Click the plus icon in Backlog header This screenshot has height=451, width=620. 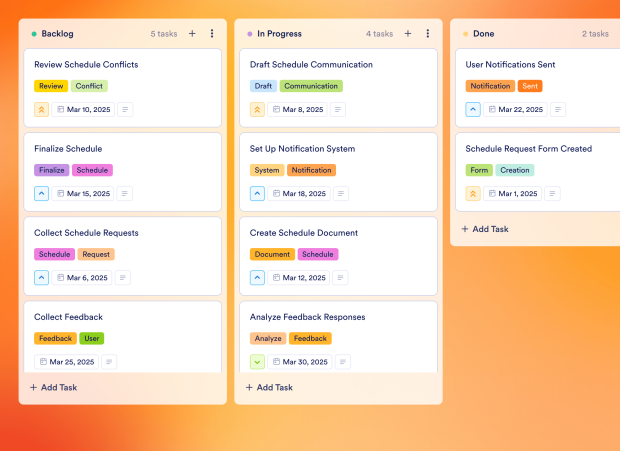tap(192, 34)
